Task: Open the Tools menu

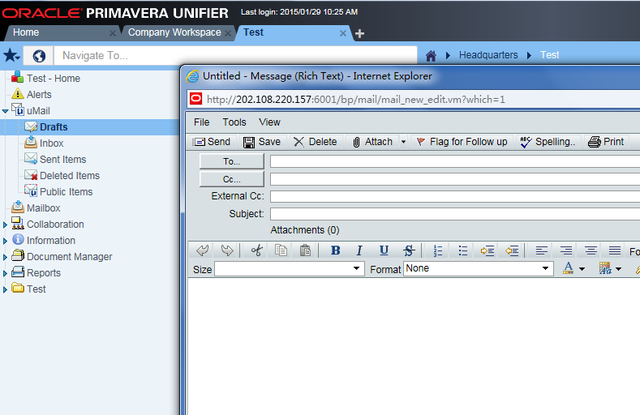Action: tap(234, 122)
